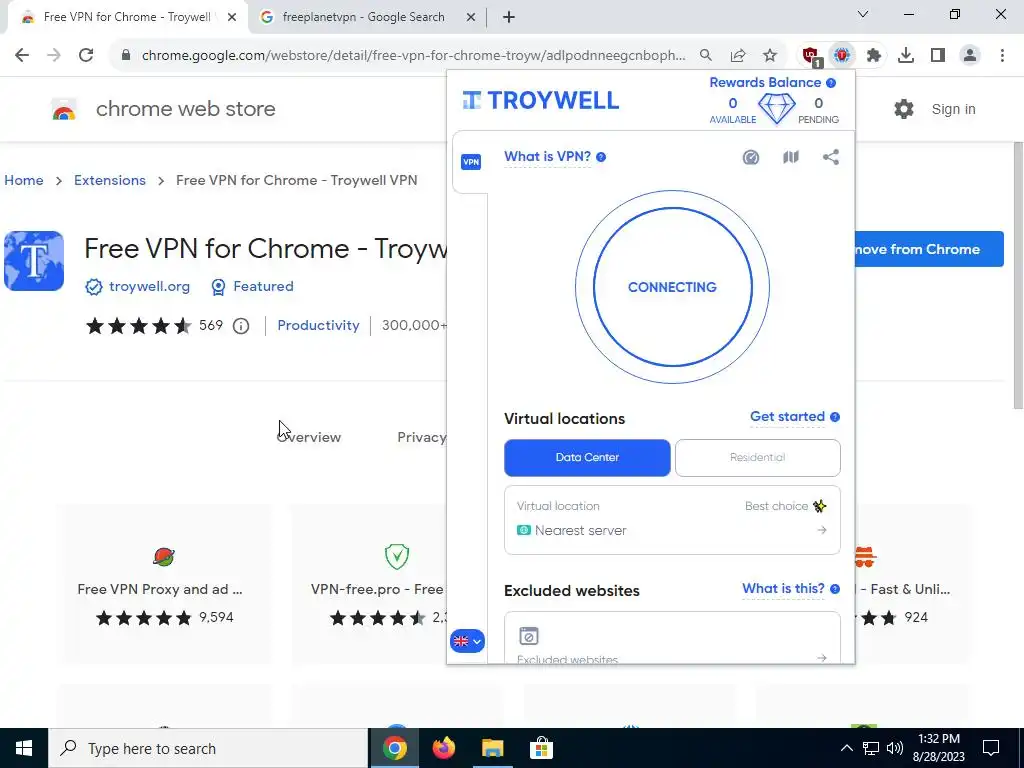Click the Remove from Chrome button
Screen dimensions: 1024x768
click(927, 249)
